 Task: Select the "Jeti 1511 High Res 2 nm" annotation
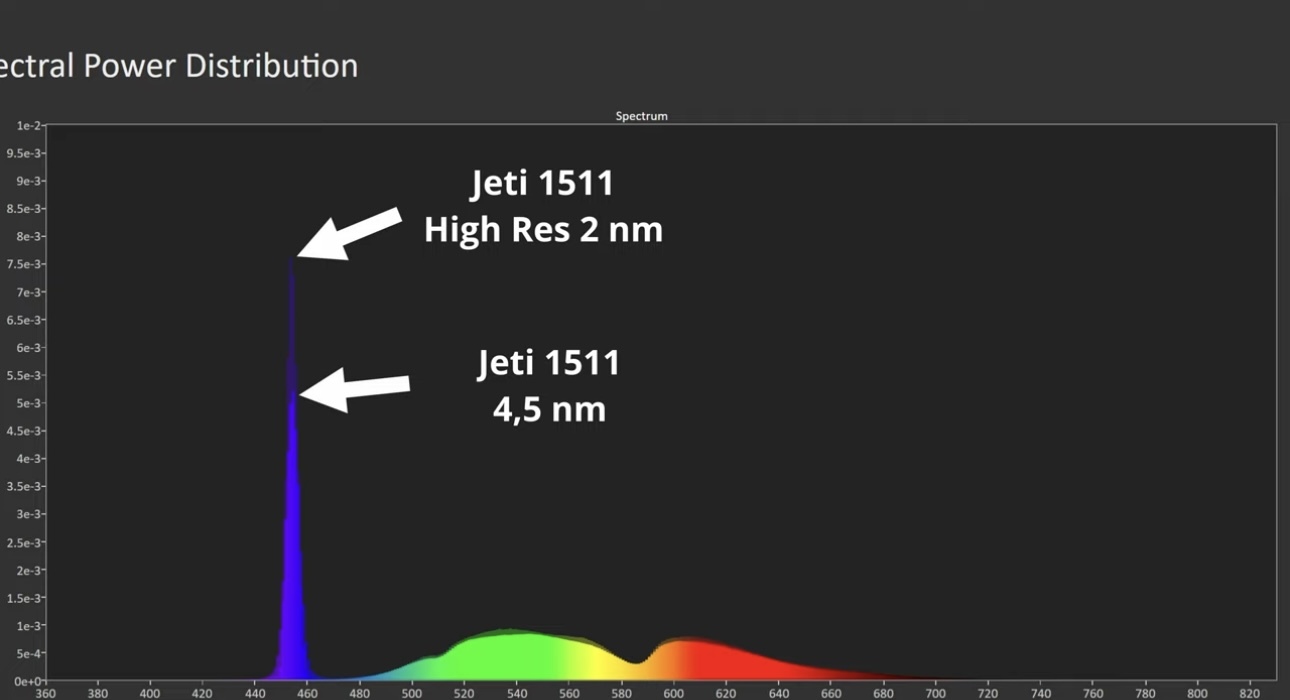point(543,207)
